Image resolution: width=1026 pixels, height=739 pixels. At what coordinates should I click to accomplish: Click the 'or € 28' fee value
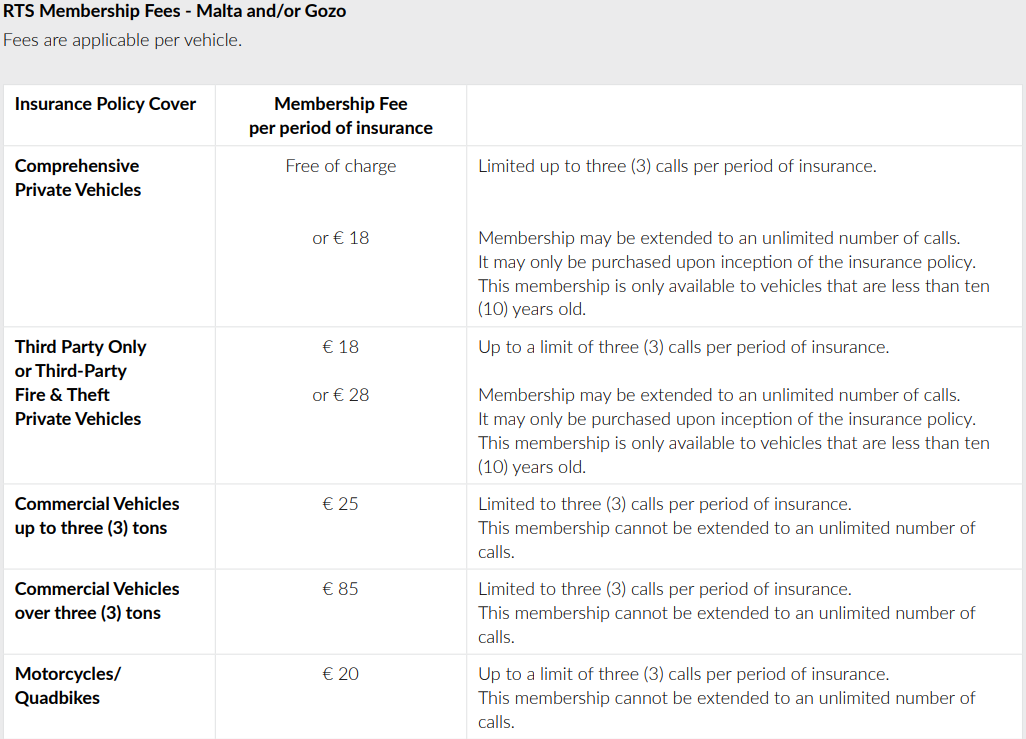(340, 395)
